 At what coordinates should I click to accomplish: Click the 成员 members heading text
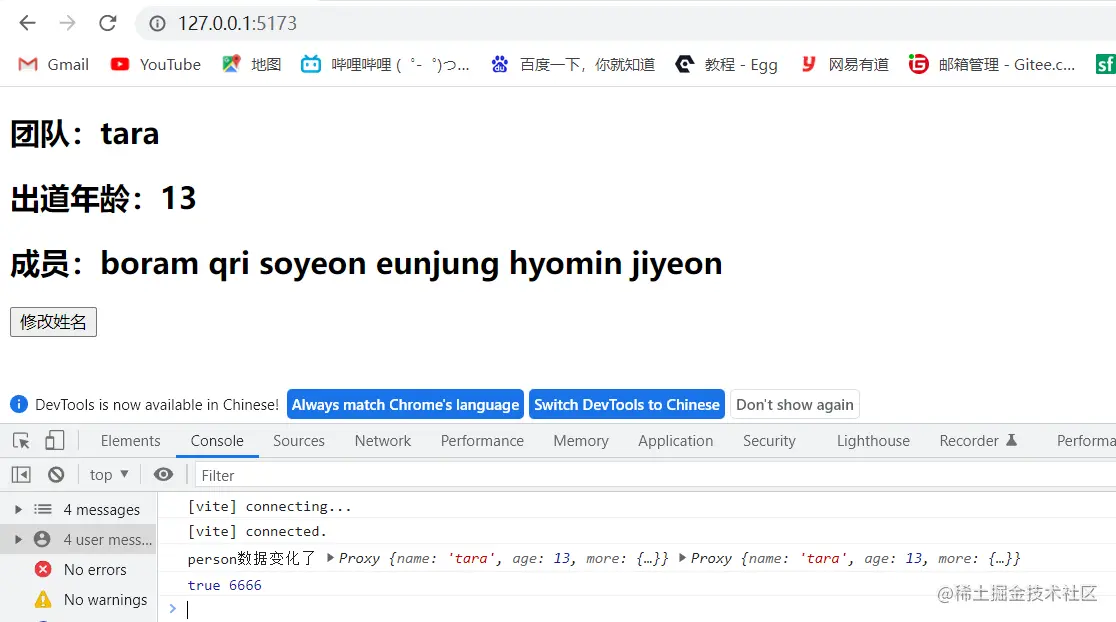[367, 264]
